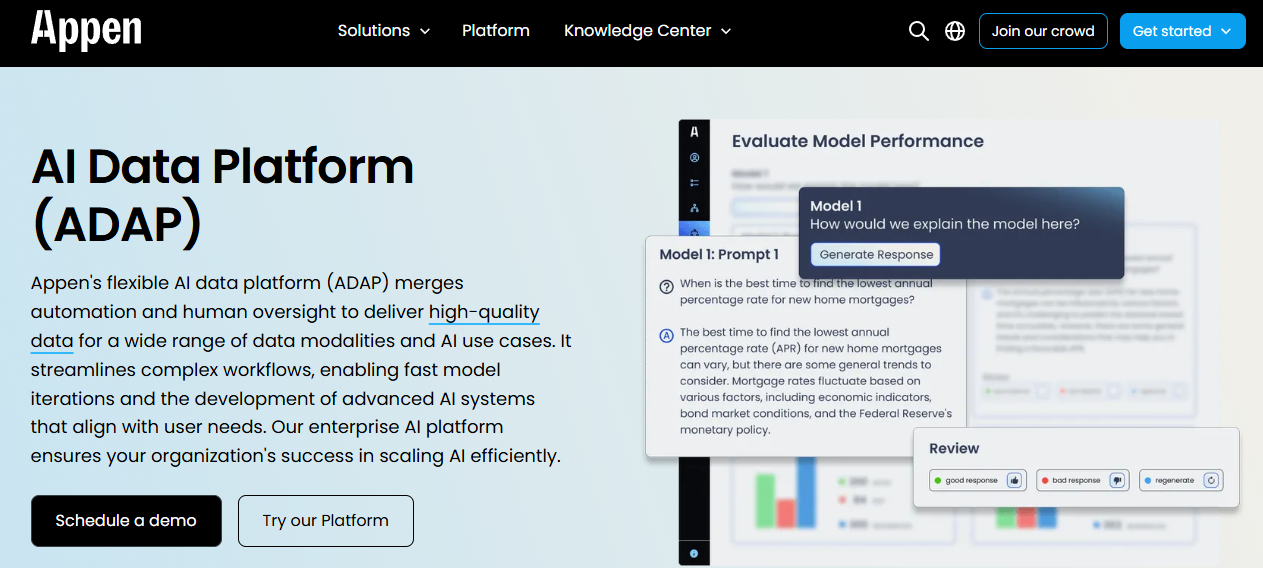This screenshot has width=1263, height=568.
Task: Click Try our Platform button
Action: point(326,521)
